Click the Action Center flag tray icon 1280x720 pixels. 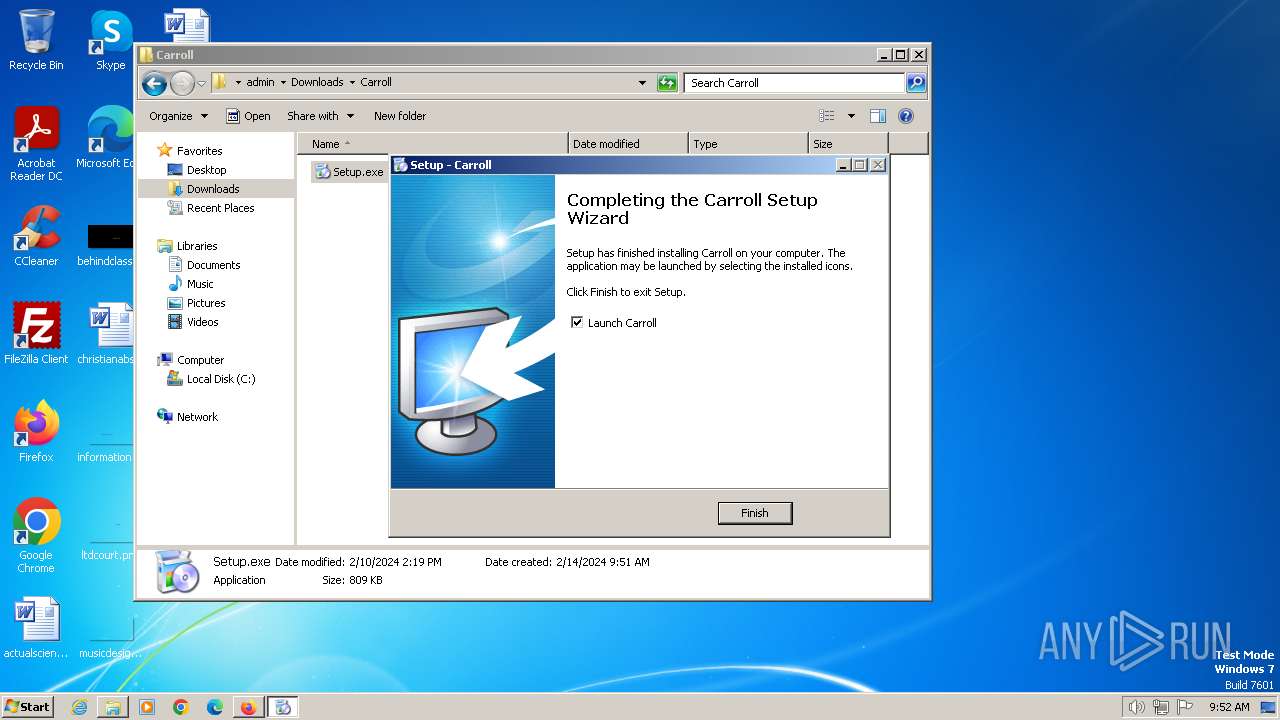1185,707
